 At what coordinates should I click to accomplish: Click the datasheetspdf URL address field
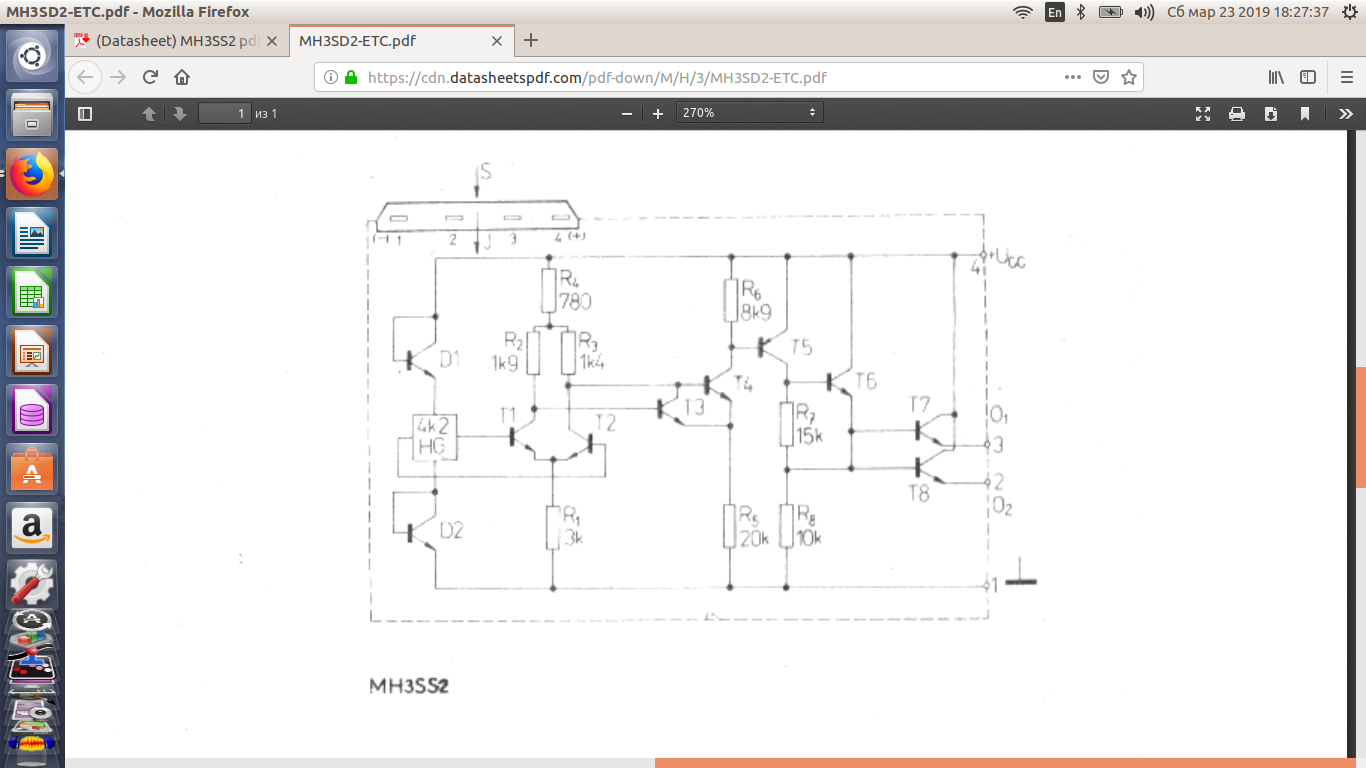(x=597, y=77)
